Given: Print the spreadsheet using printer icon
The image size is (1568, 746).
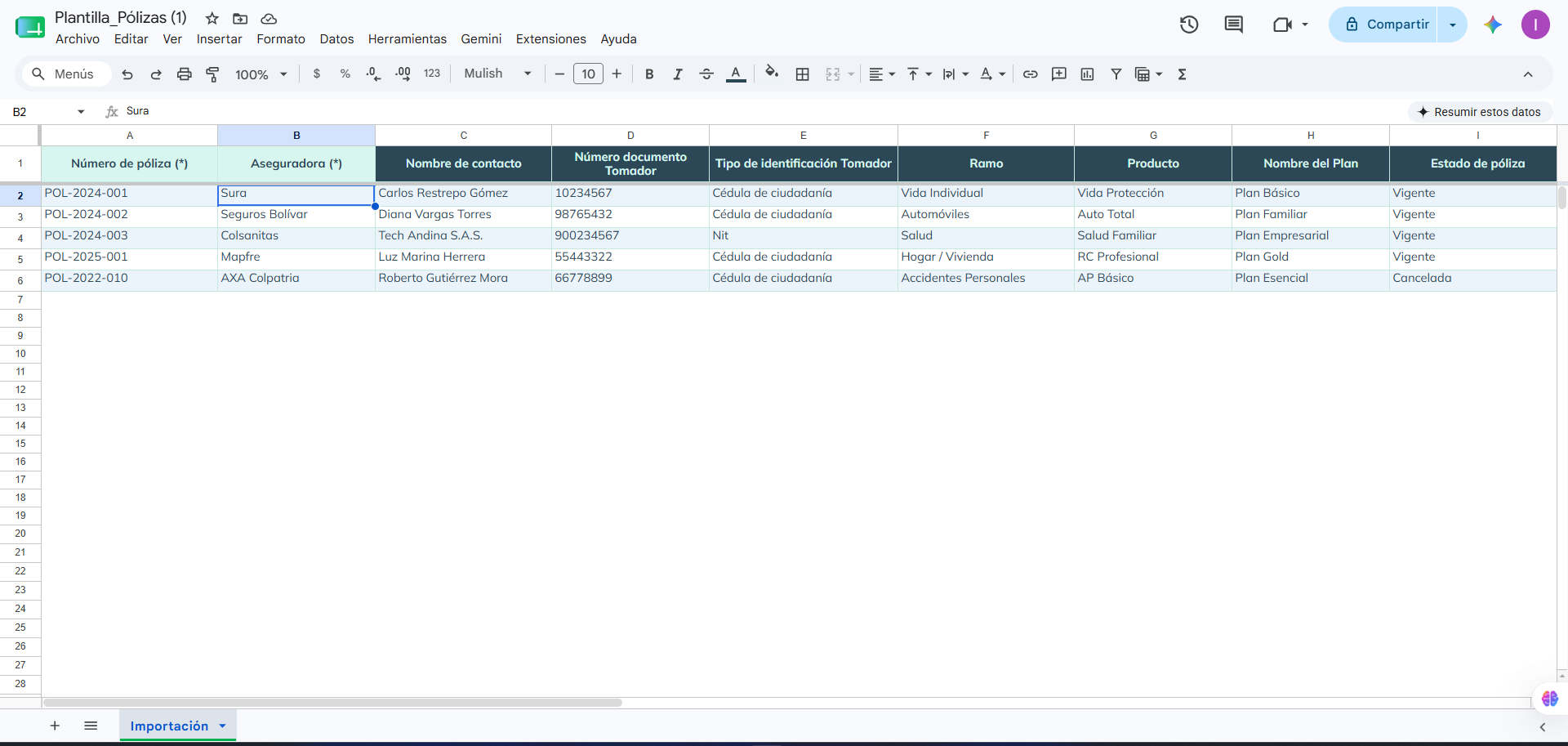Looking at the screenshot, I should tap(185, 74).
